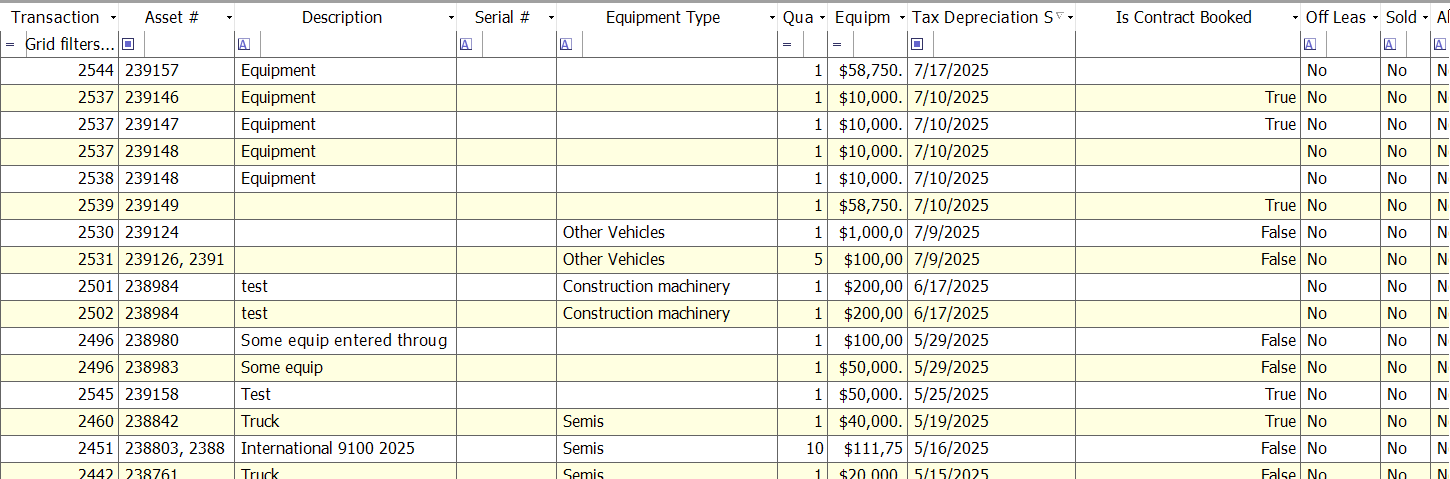Image resolution: width=1450 pixels, height=479 pixels.
Task: Click the Equipment Type filter condition icon
Action: point(566,44)
